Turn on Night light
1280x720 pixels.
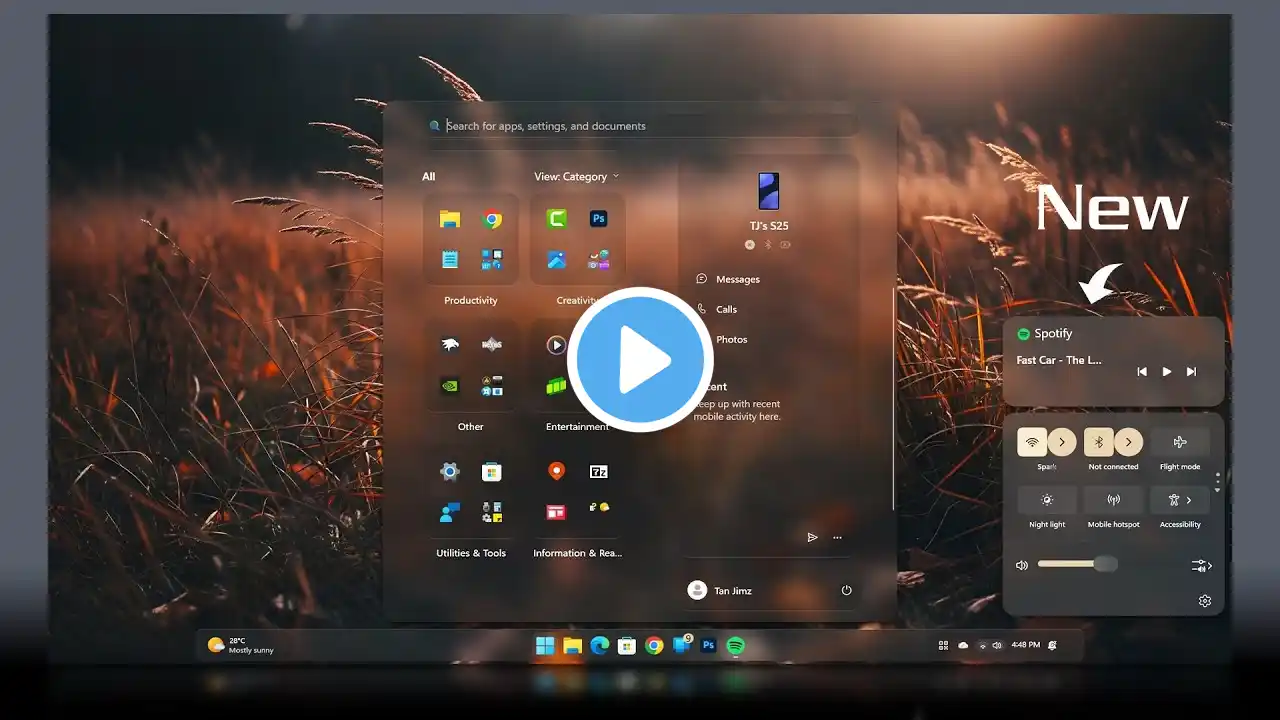coord(1047,500)
